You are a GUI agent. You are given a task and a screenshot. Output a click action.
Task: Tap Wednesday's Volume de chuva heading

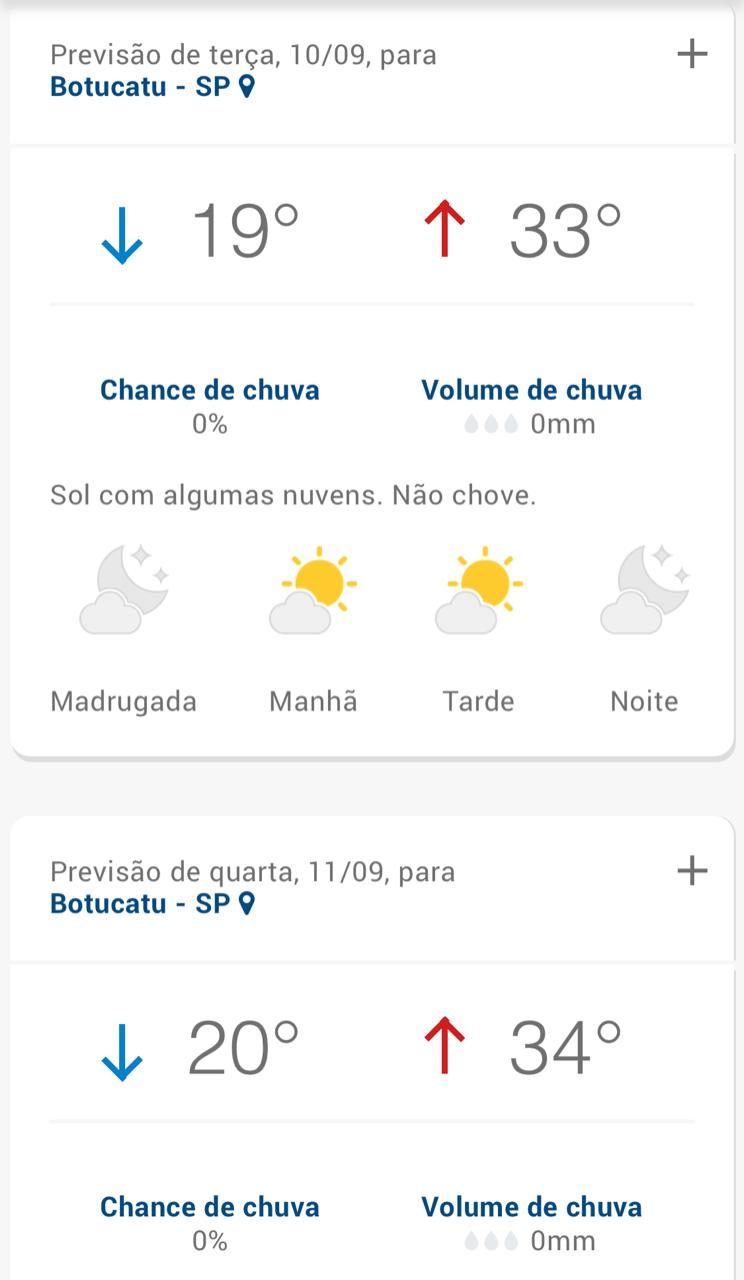tap(531, 1207)
